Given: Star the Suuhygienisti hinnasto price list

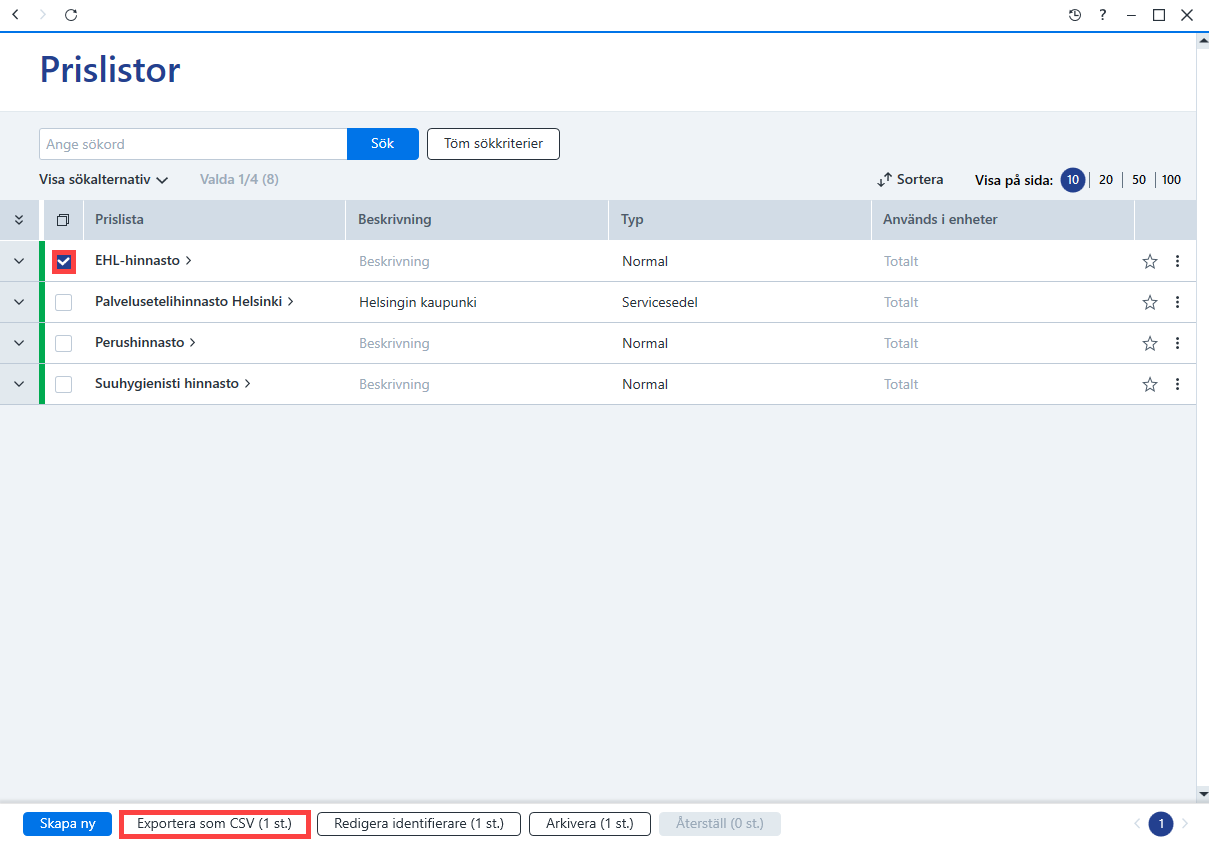Looking at the screenshot, I should pos(1150,384).
